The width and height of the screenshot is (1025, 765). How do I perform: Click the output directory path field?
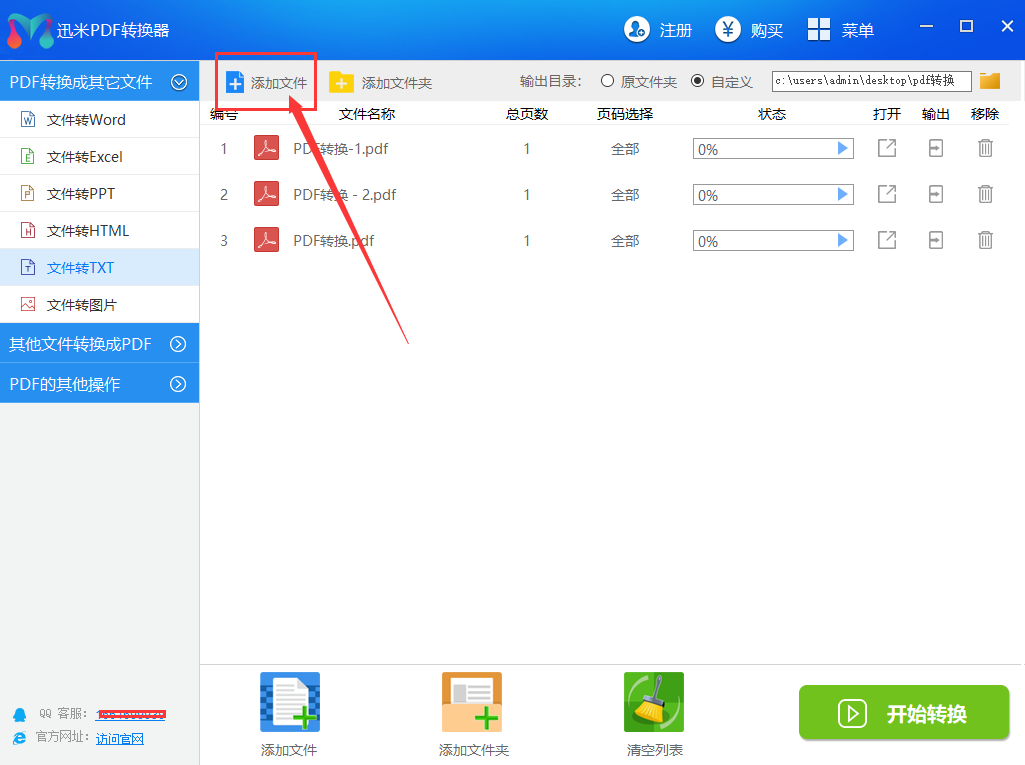pos(871,81)
